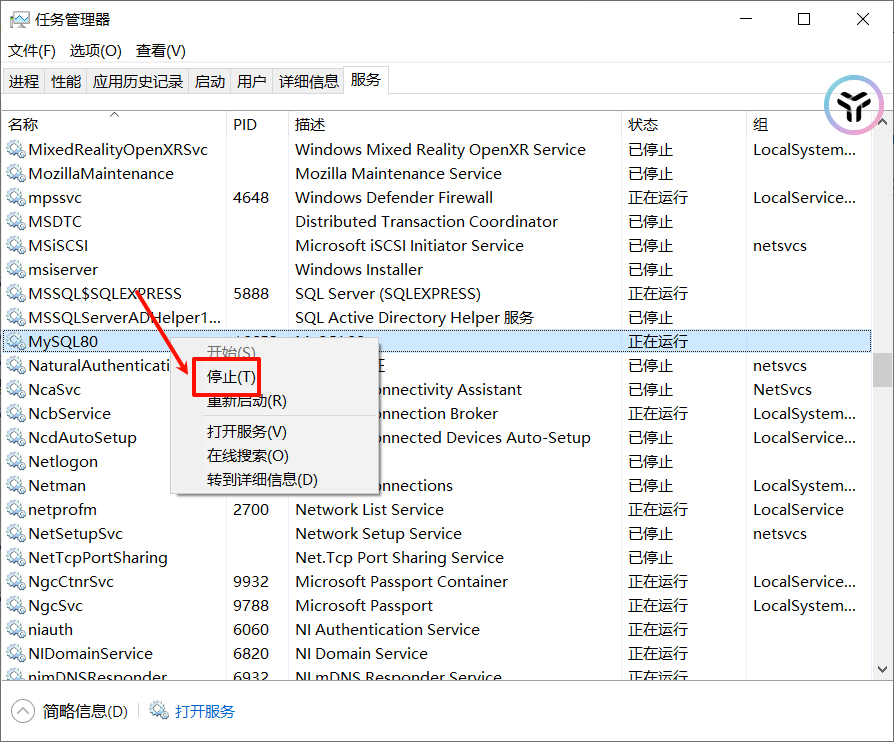Choose 转到详细信息(D) in the context menu
The image size is (894, 742).
(262, 479)
